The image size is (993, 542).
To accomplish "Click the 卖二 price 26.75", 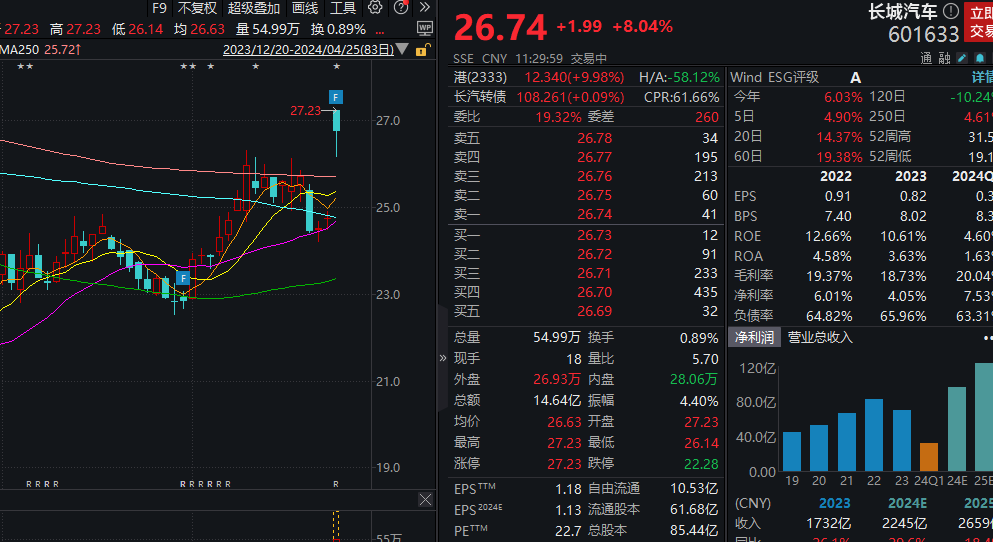I will 595,195.
